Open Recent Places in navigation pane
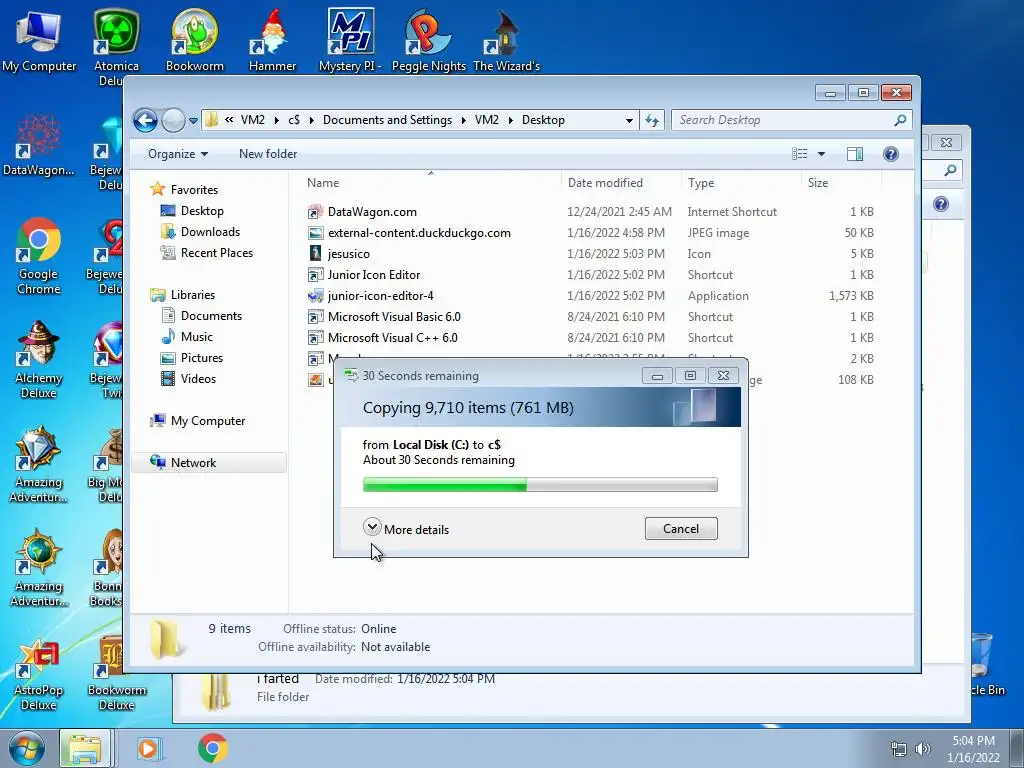The height and width of the screenshot is (768, 1024). (206, 253)
